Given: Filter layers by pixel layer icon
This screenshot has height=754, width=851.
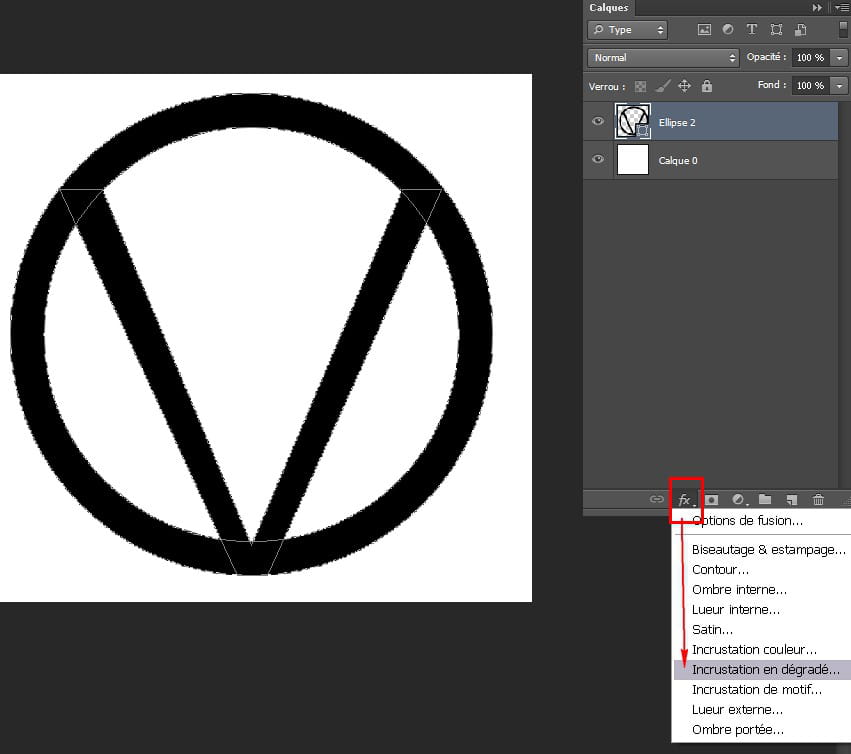Looking at the screenshot, I should click(x=704, y=30).
